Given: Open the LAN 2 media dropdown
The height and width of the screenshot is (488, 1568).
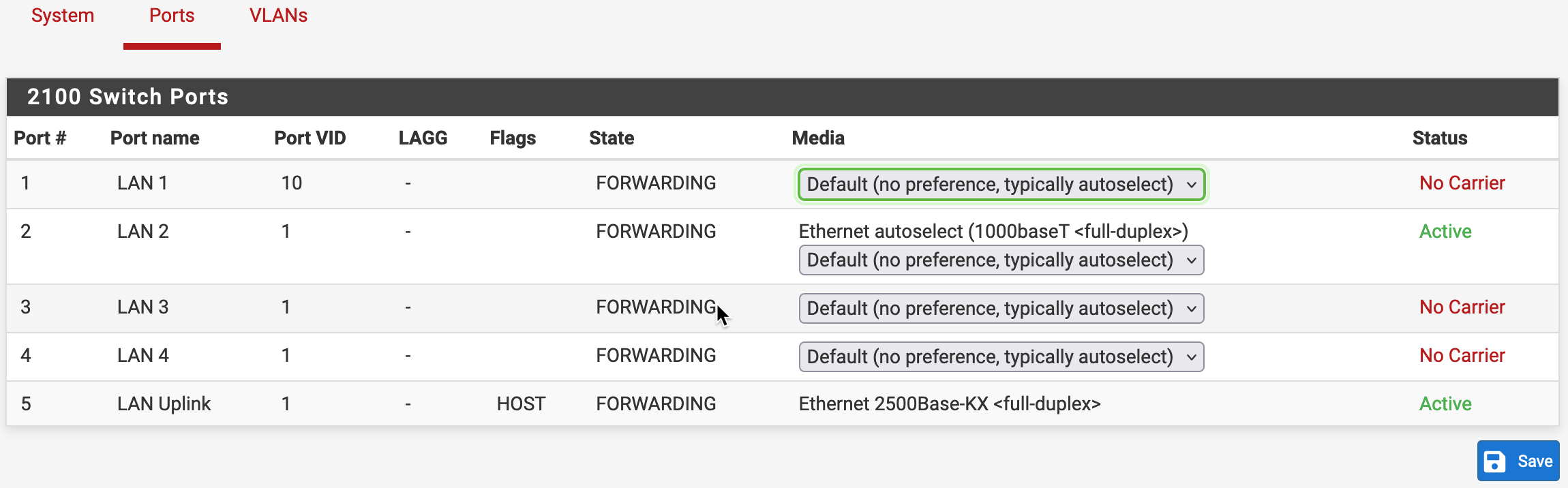Looking at the screenshot, I should point(1001,260).
